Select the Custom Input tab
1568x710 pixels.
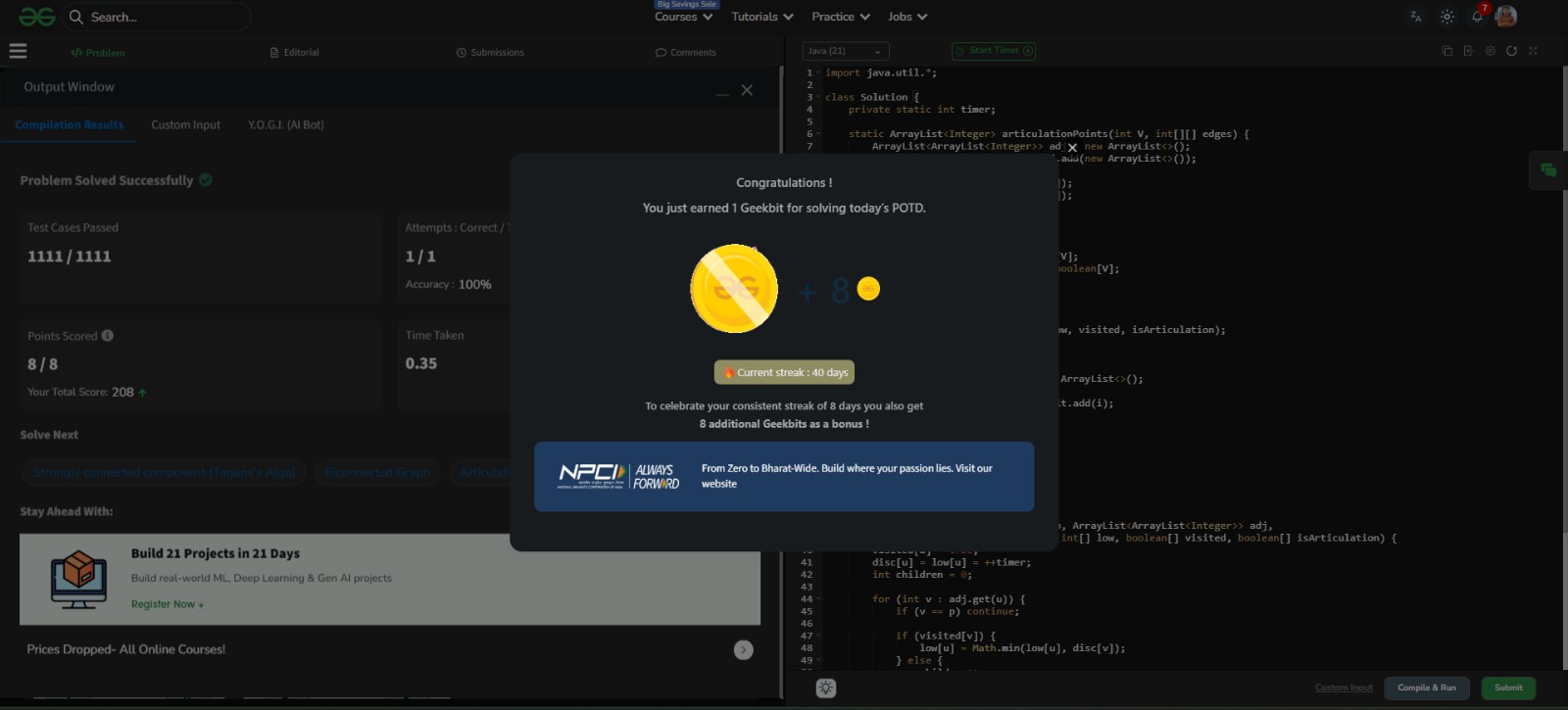185,125
